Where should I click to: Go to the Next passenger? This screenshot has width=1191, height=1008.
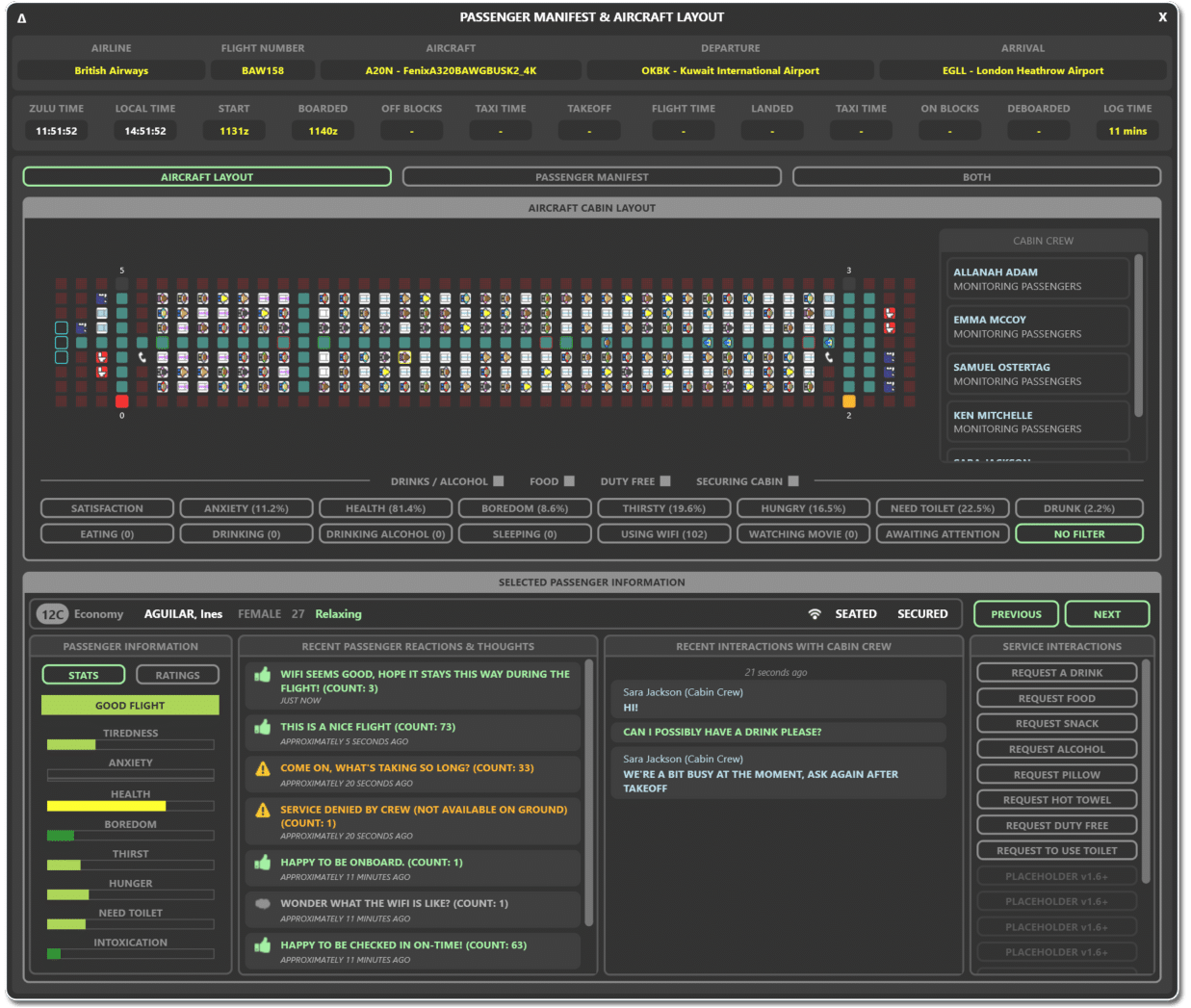[1106, 614]
